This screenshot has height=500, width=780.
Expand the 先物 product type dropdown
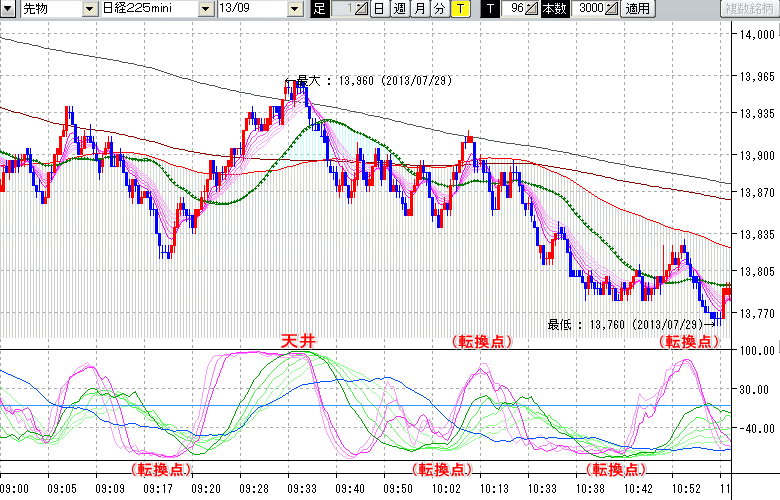pos(90,9)
